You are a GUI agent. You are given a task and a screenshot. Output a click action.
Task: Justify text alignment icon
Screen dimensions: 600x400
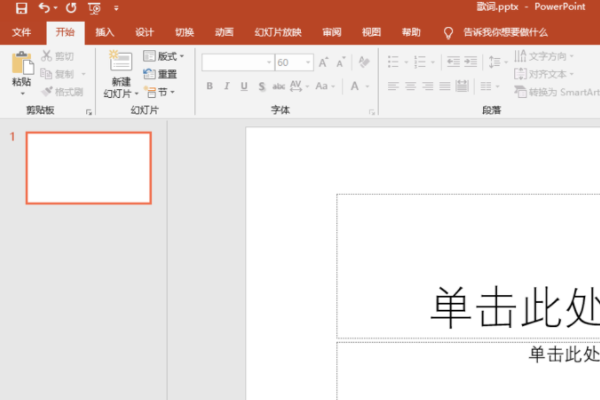pos(445,86)
